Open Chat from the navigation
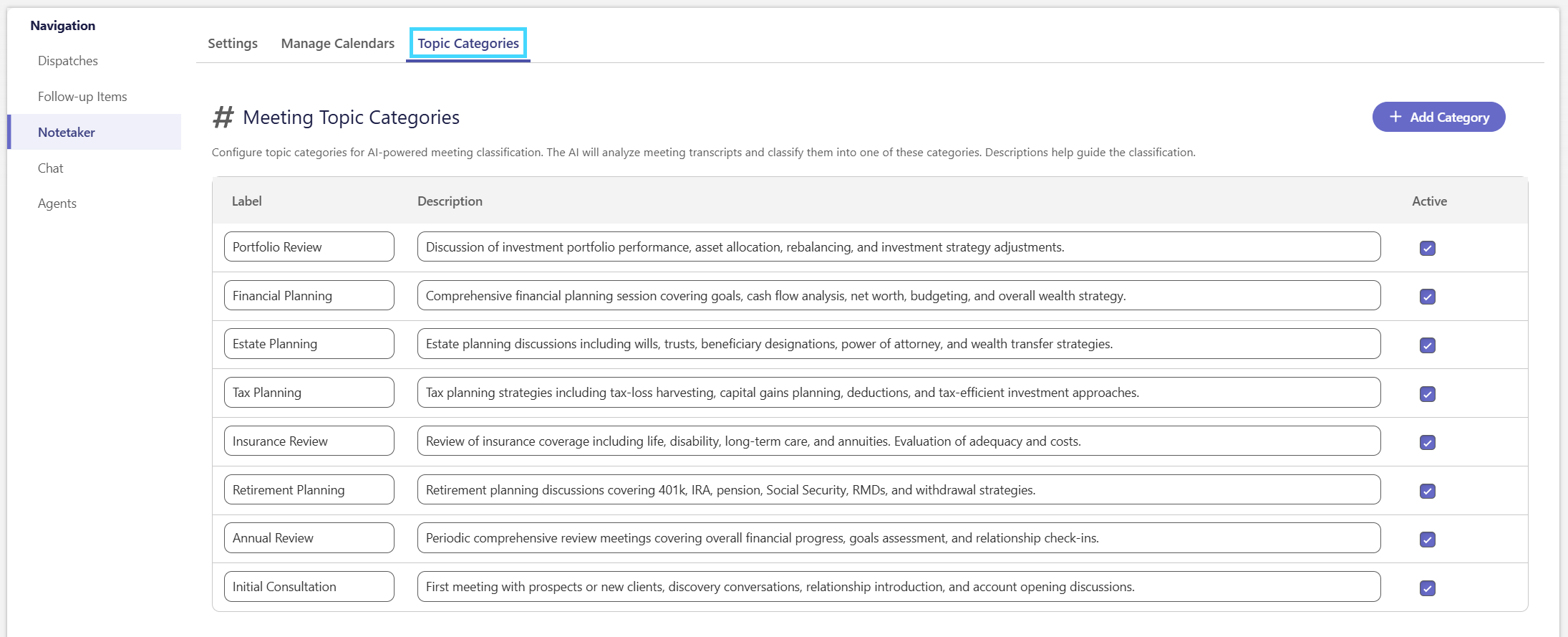This screenshot has height=637, width=1568. coord(51,168)
